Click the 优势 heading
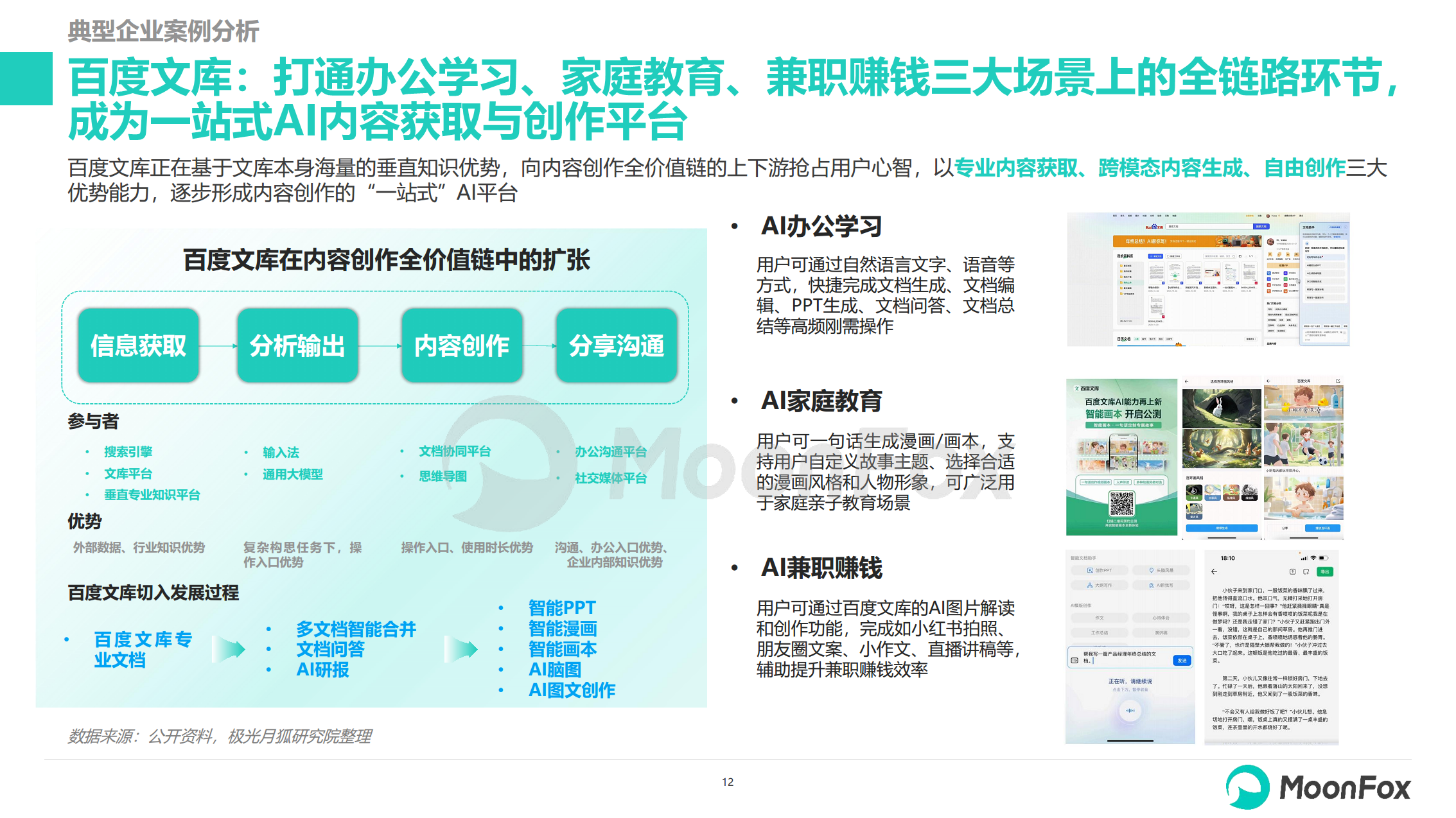Screen dimensions: 1456x818 click(x=85, y=521)
